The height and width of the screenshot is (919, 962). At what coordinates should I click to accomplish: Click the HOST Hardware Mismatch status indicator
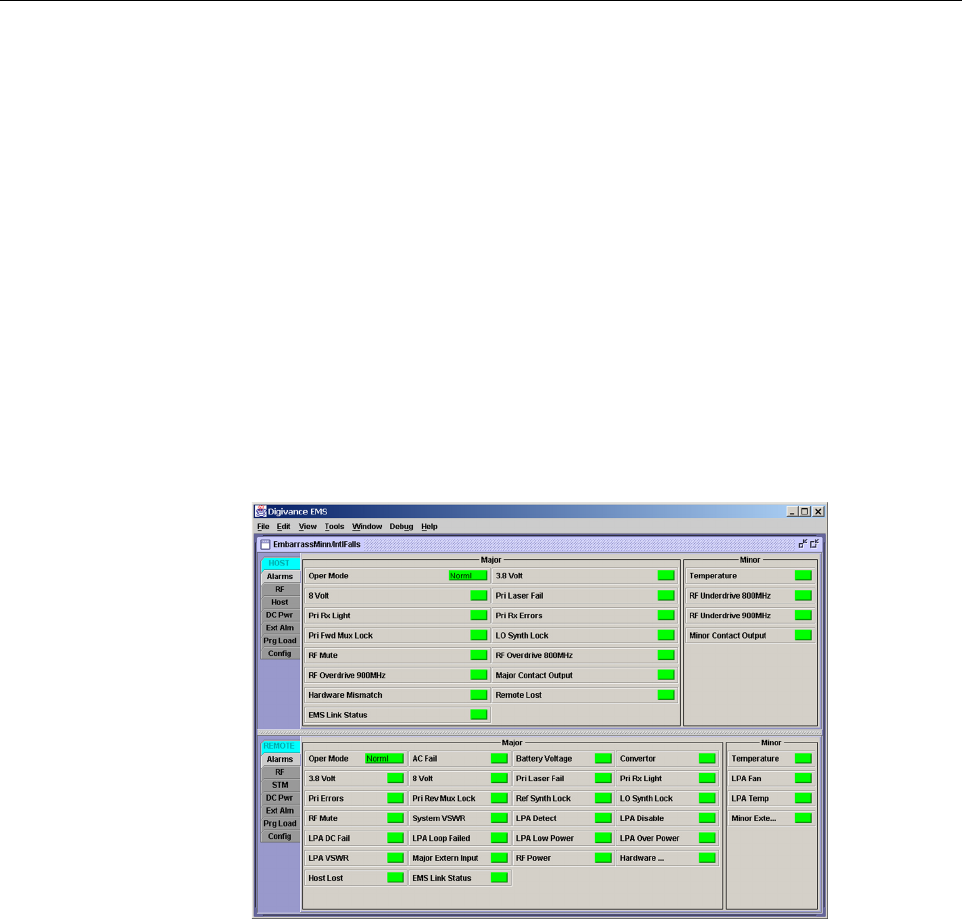[479, 695]
